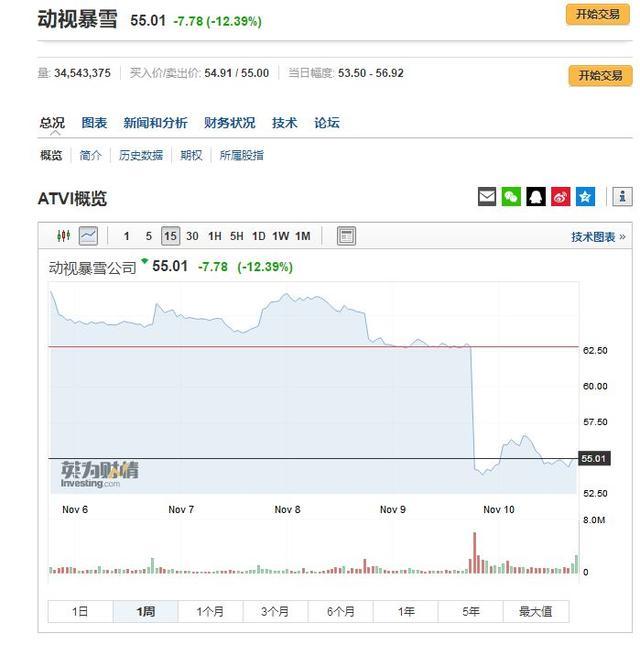The width and height of the screenshot is (640, 645).
Task: Select 1年 time range
Action: click(x=406, y=612)
